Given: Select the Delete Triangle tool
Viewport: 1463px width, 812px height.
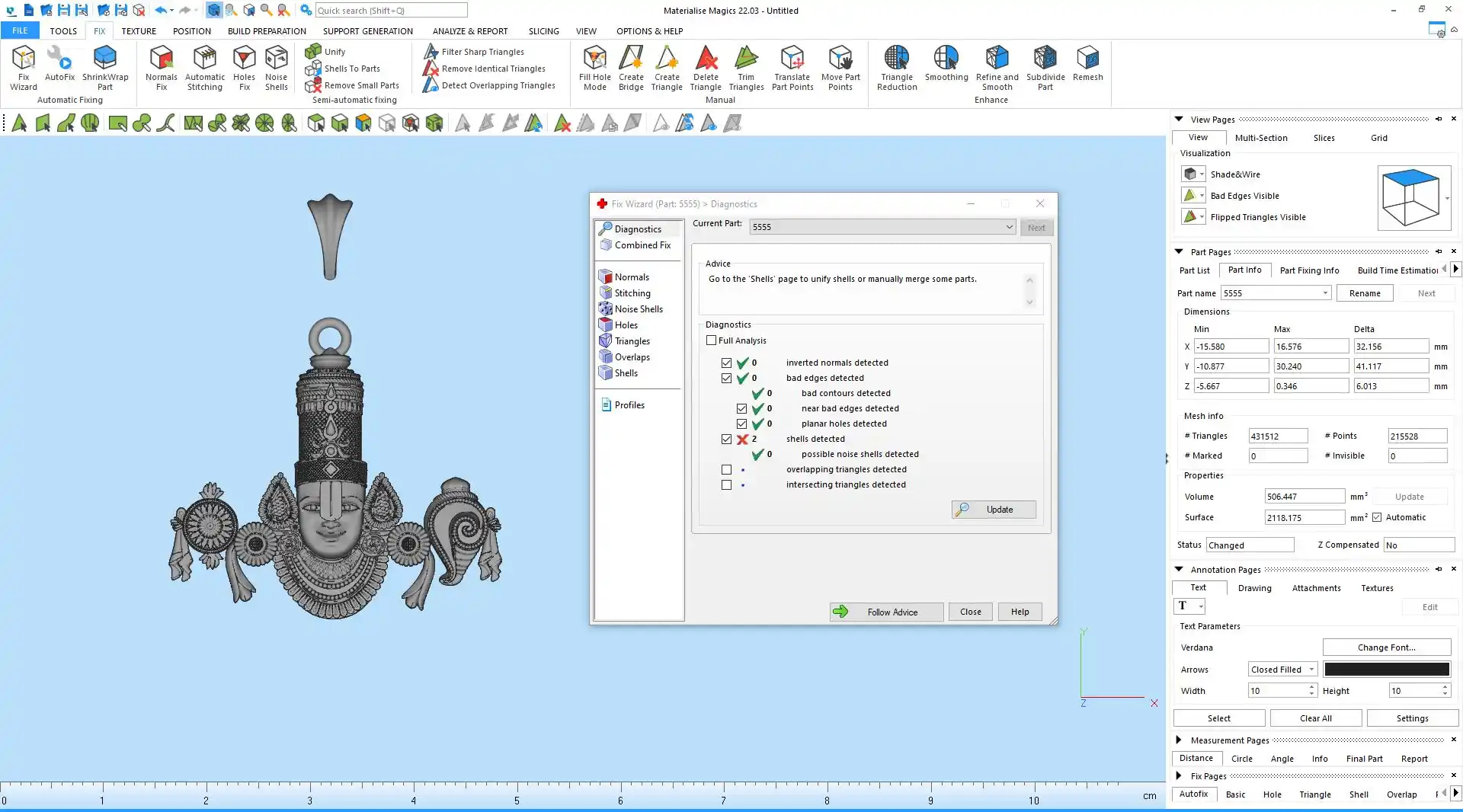Looking at the screenshot, I should coord(706,67).
